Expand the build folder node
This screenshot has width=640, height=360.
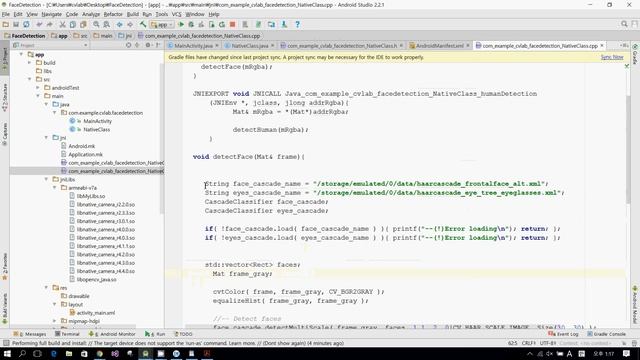click(x=29, y=63)
